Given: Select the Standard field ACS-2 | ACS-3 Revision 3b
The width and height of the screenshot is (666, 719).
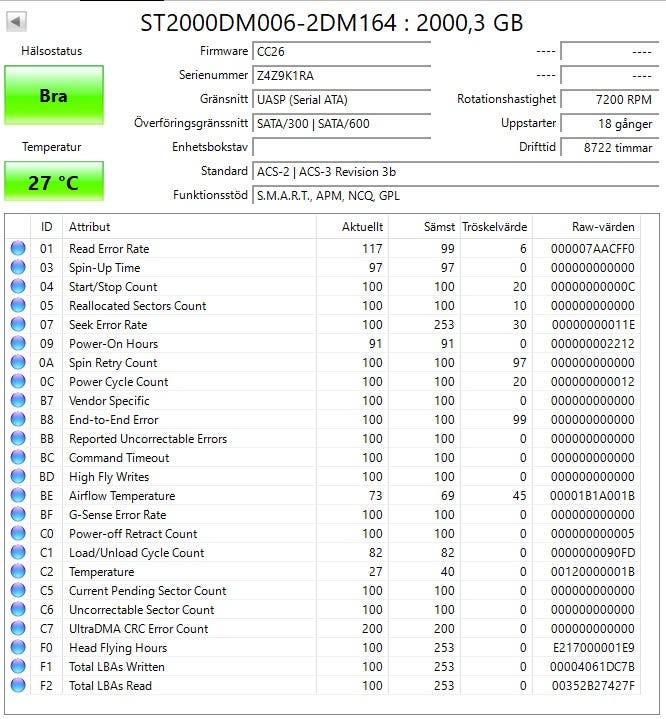Looking at the screenshot, I should (455, 171).
